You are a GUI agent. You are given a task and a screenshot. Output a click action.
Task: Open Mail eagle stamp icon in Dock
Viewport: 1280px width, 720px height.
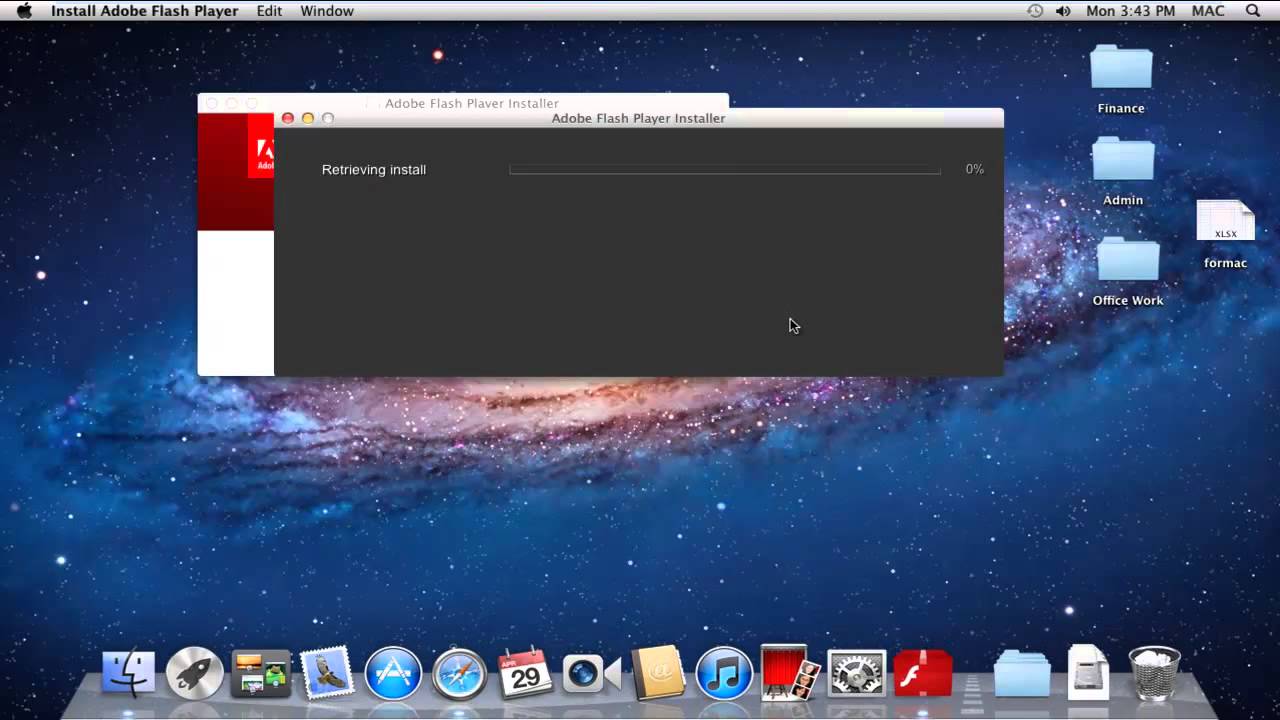coord(327,672)
